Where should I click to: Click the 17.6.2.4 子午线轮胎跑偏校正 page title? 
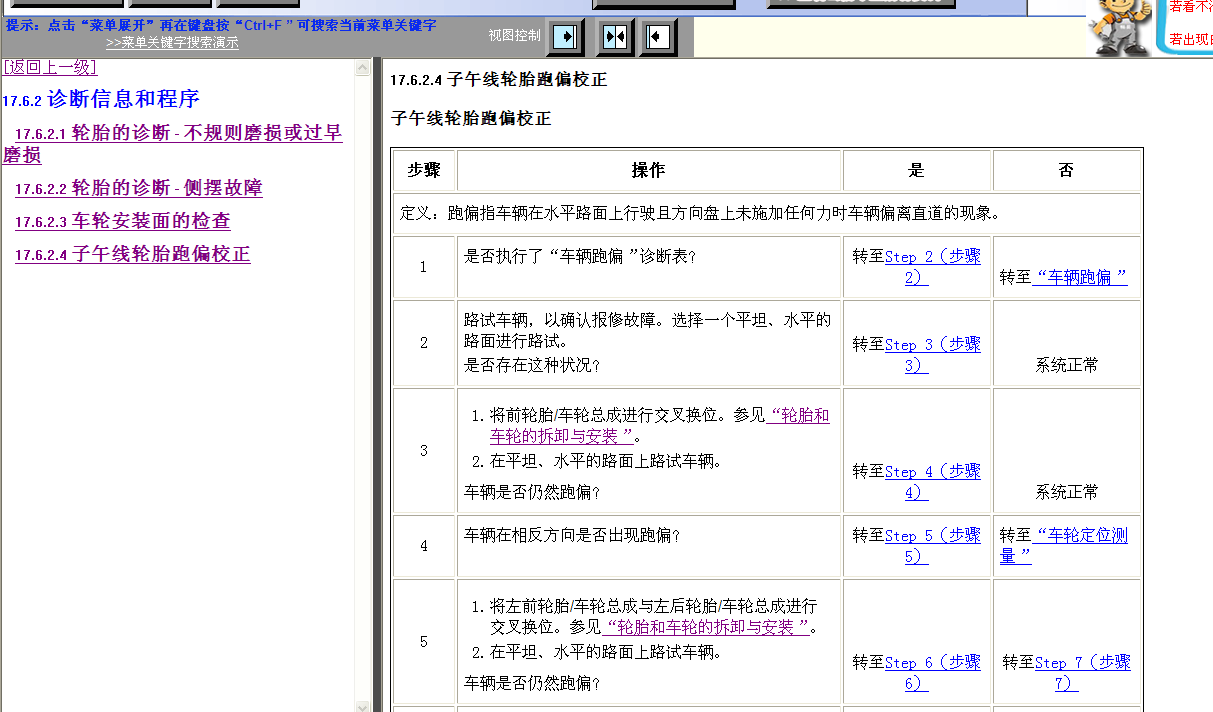point(498,80)
